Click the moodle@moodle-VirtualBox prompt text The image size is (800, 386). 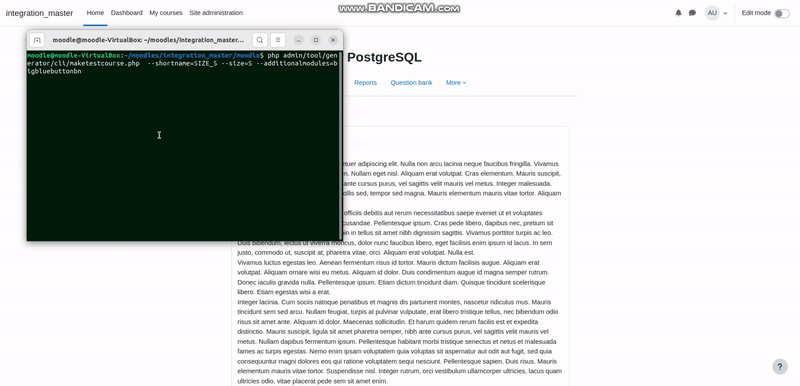[74, 55]
